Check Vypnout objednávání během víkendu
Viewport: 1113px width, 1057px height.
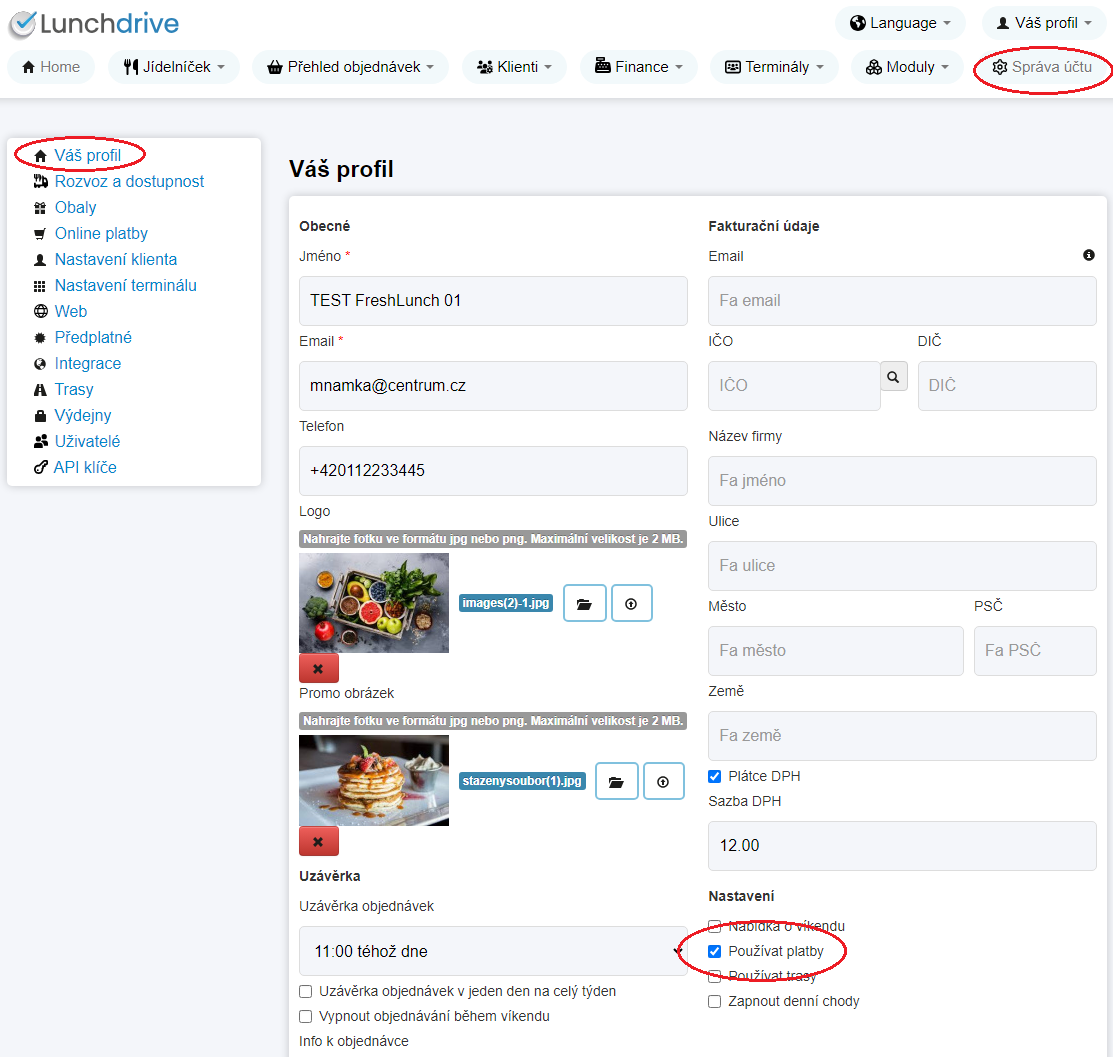pos(306,1017)
